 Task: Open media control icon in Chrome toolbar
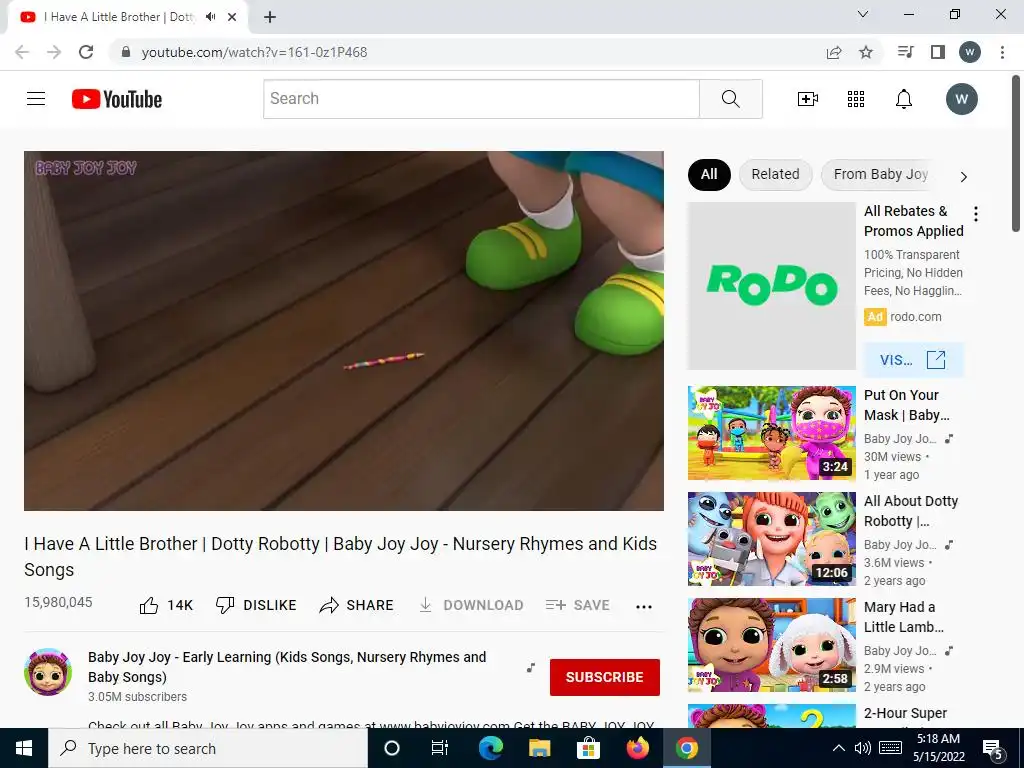[x=906, y=52]
